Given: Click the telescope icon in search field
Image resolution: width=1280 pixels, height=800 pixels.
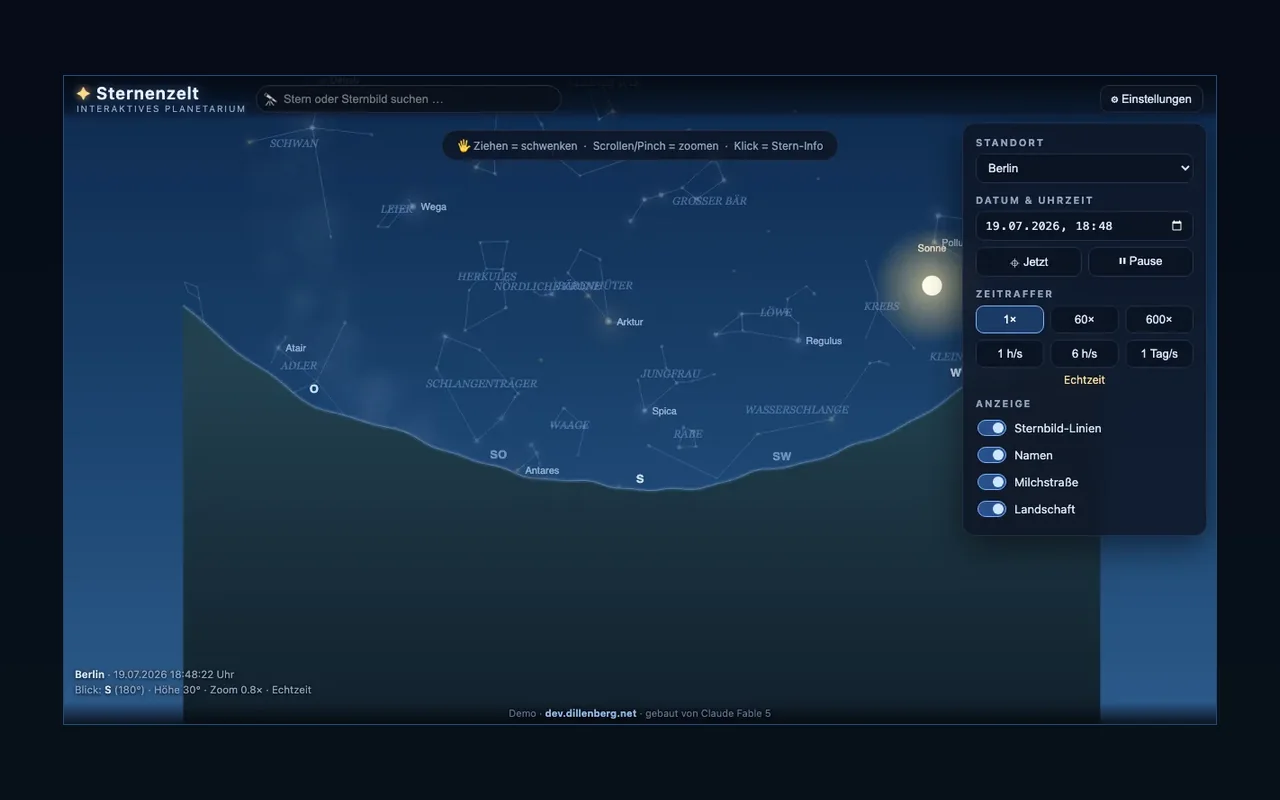Looking at the screenshot, I should (x=270, y=99).
